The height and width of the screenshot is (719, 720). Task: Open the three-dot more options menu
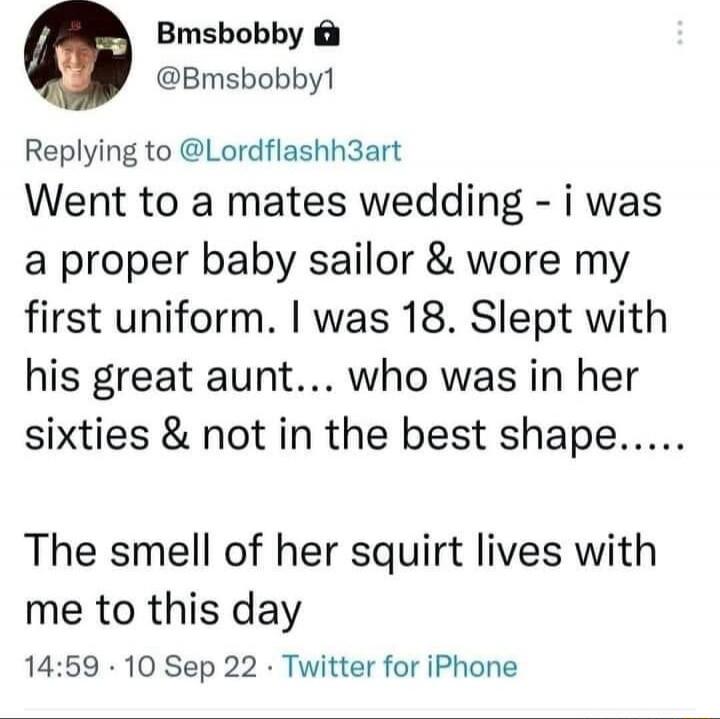point(681,33)
